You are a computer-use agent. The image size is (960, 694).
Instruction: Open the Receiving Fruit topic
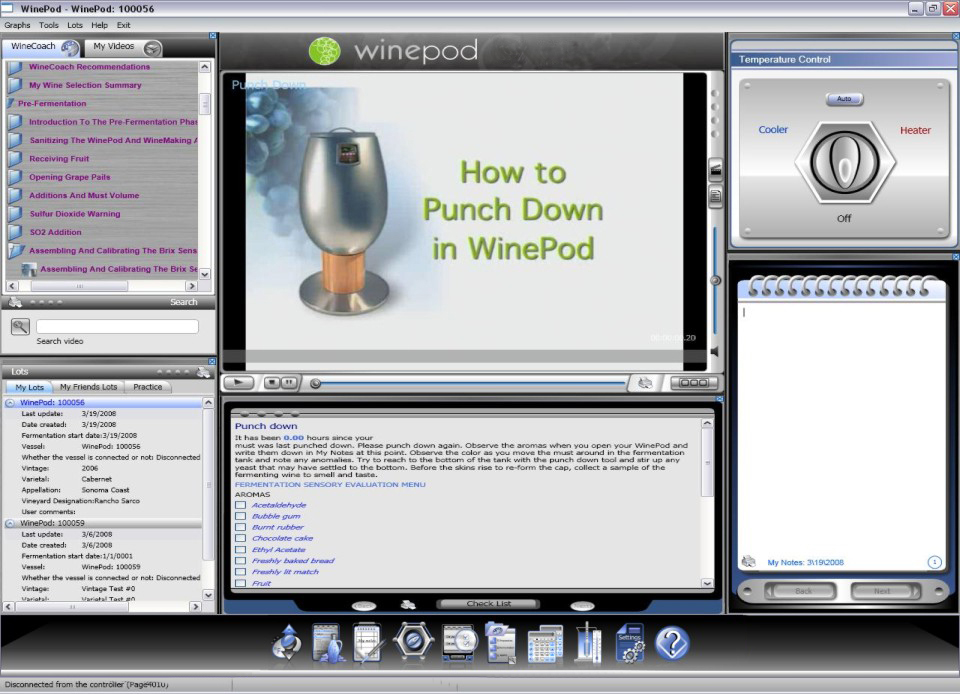tap(59, 159)
